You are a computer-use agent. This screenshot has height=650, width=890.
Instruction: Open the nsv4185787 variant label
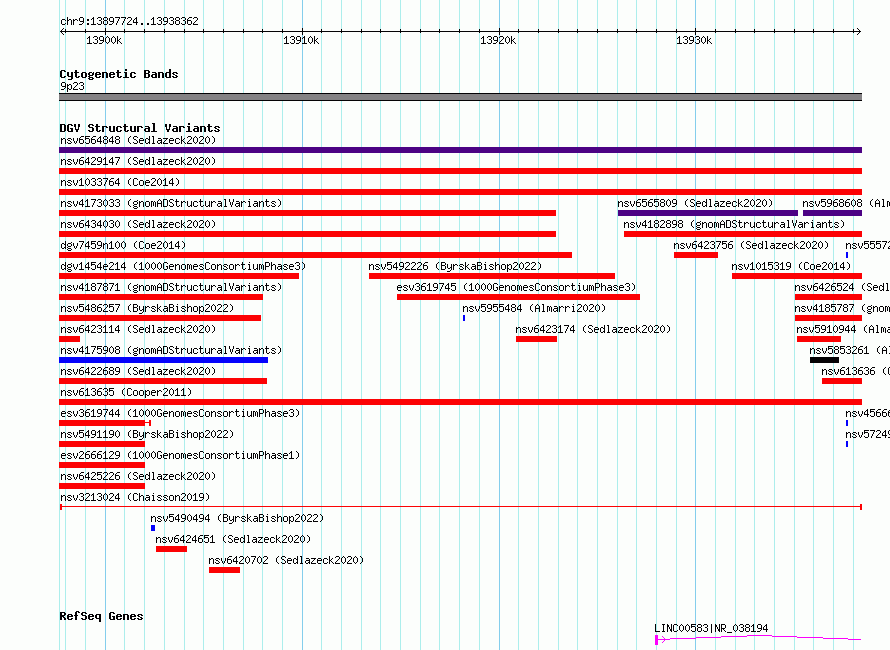(x=842, y=308)
